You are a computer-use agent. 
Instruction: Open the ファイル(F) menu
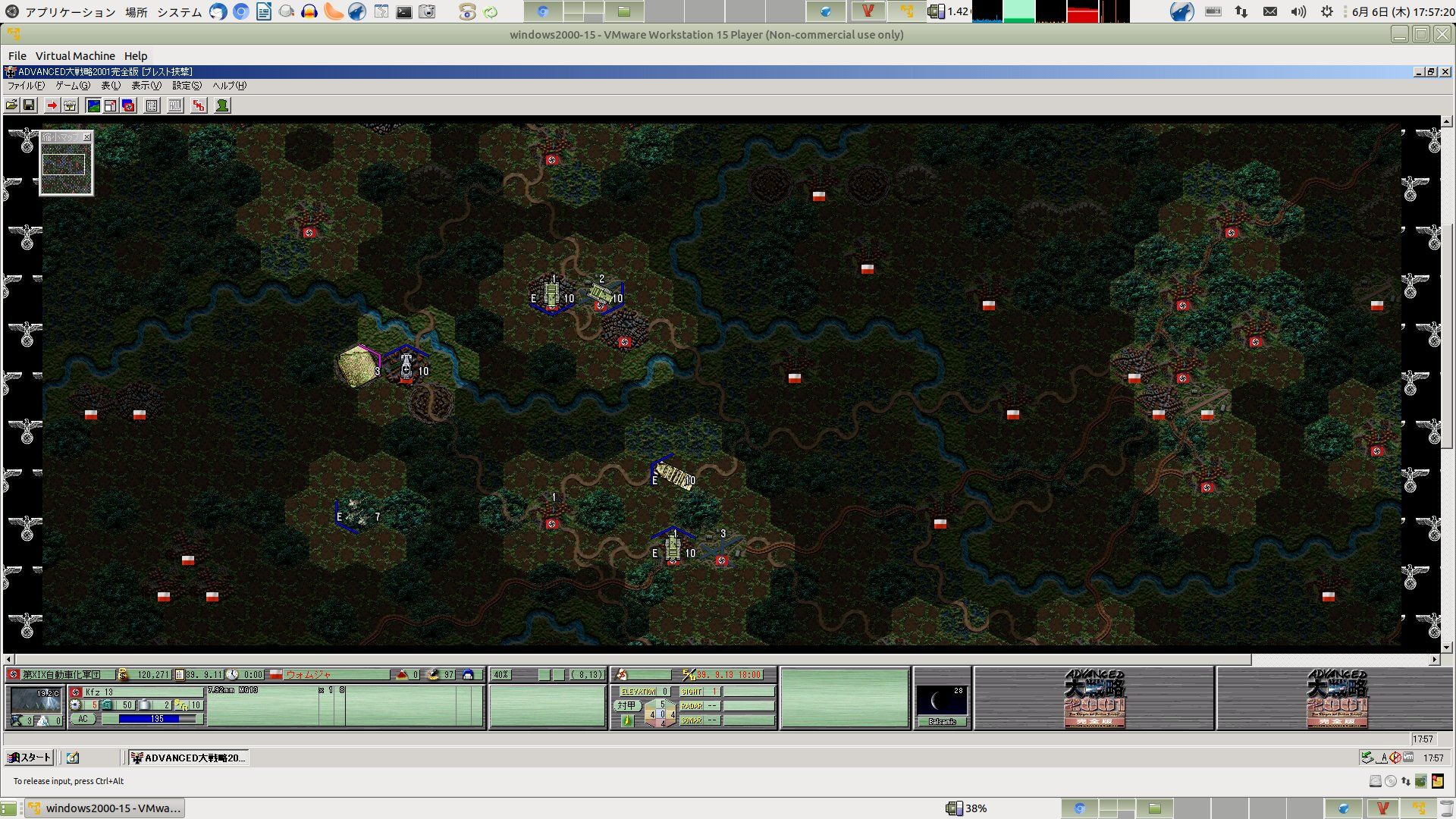[x=27, y=86]
